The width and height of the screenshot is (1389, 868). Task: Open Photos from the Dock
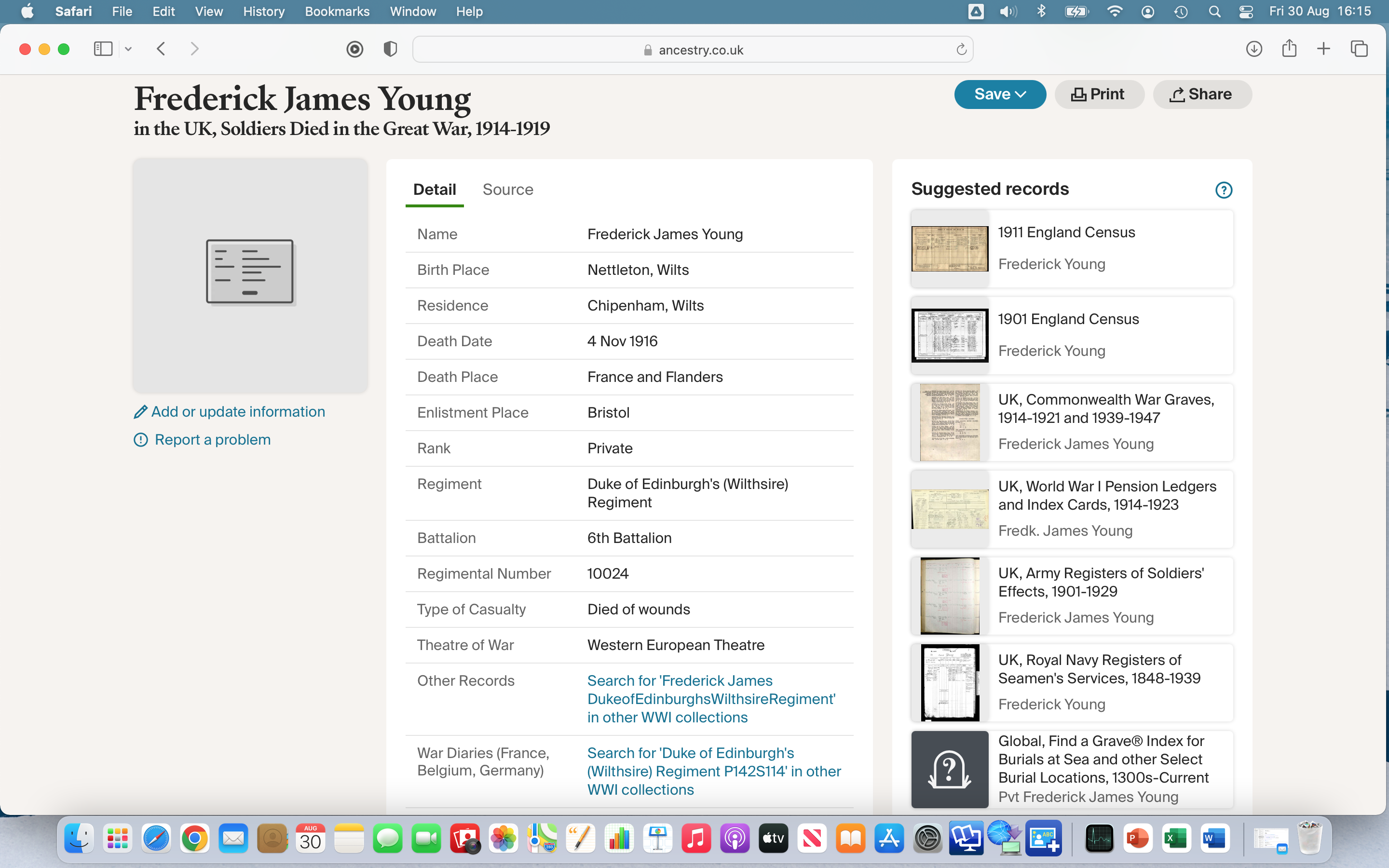504,839
